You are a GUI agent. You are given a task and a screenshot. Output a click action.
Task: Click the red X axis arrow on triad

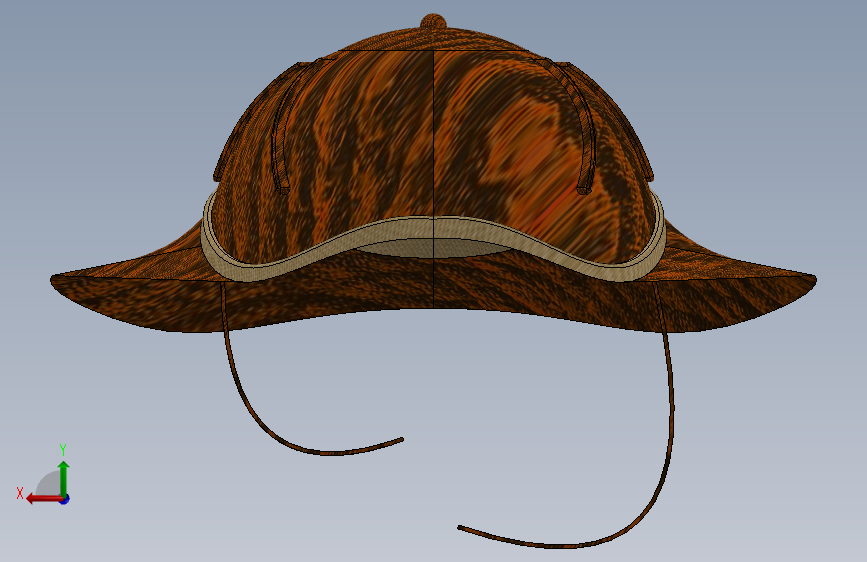(x=43, y=499)
